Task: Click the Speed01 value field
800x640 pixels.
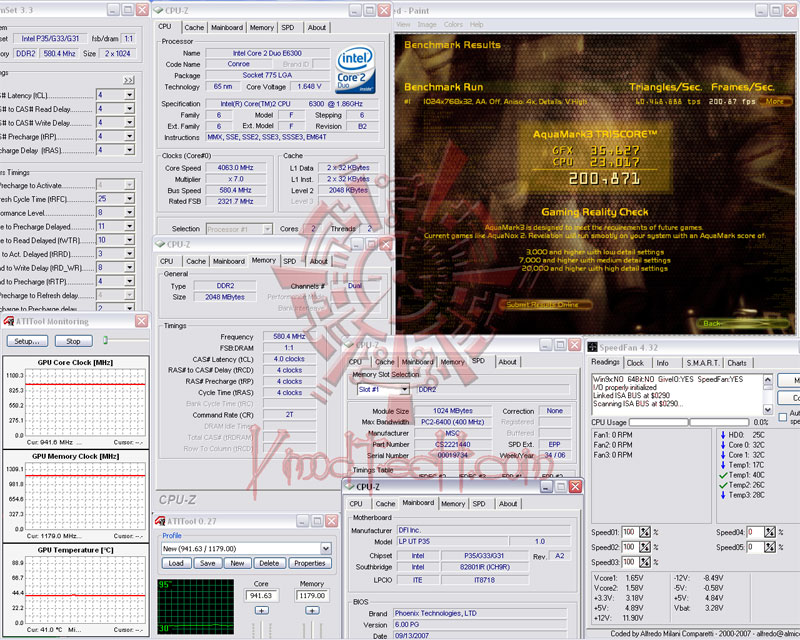Action: (x=631, y=532)
